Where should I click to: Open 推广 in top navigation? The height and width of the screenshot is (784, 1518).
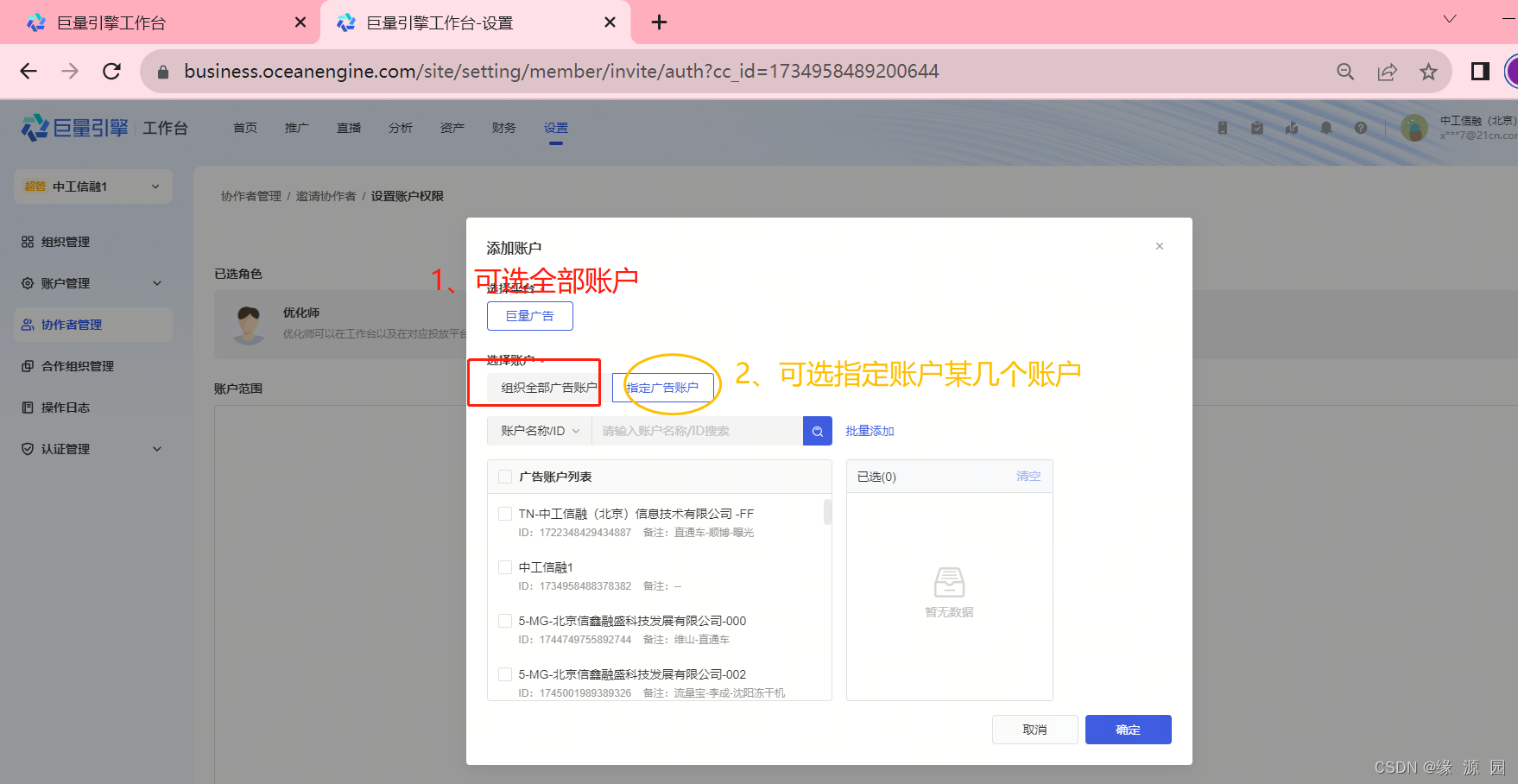tap(297, 128)
